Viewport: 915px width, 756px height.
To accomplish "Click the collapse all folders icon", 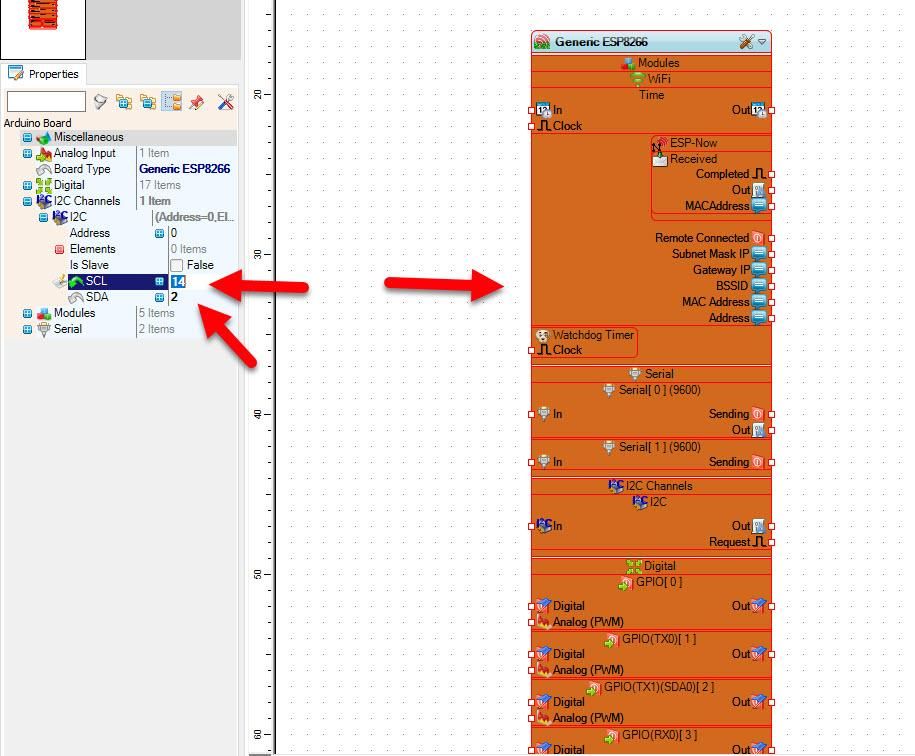I will [148, 102].
